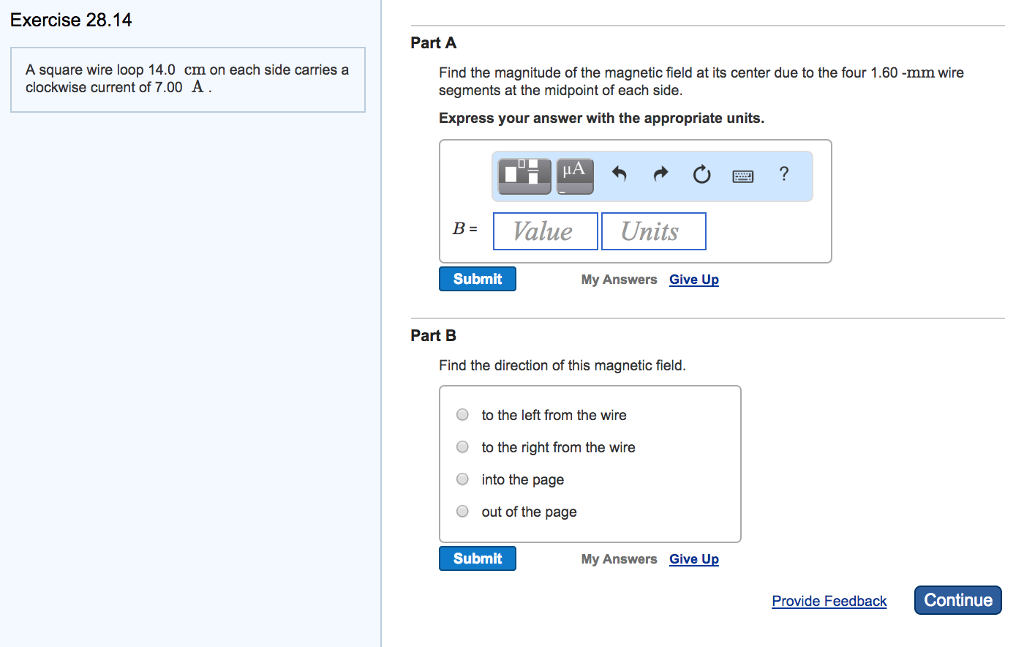The height and width of the screenshot is (647, 1024).
Task: Choose the 'into the page' option
Action: (462, 479)
